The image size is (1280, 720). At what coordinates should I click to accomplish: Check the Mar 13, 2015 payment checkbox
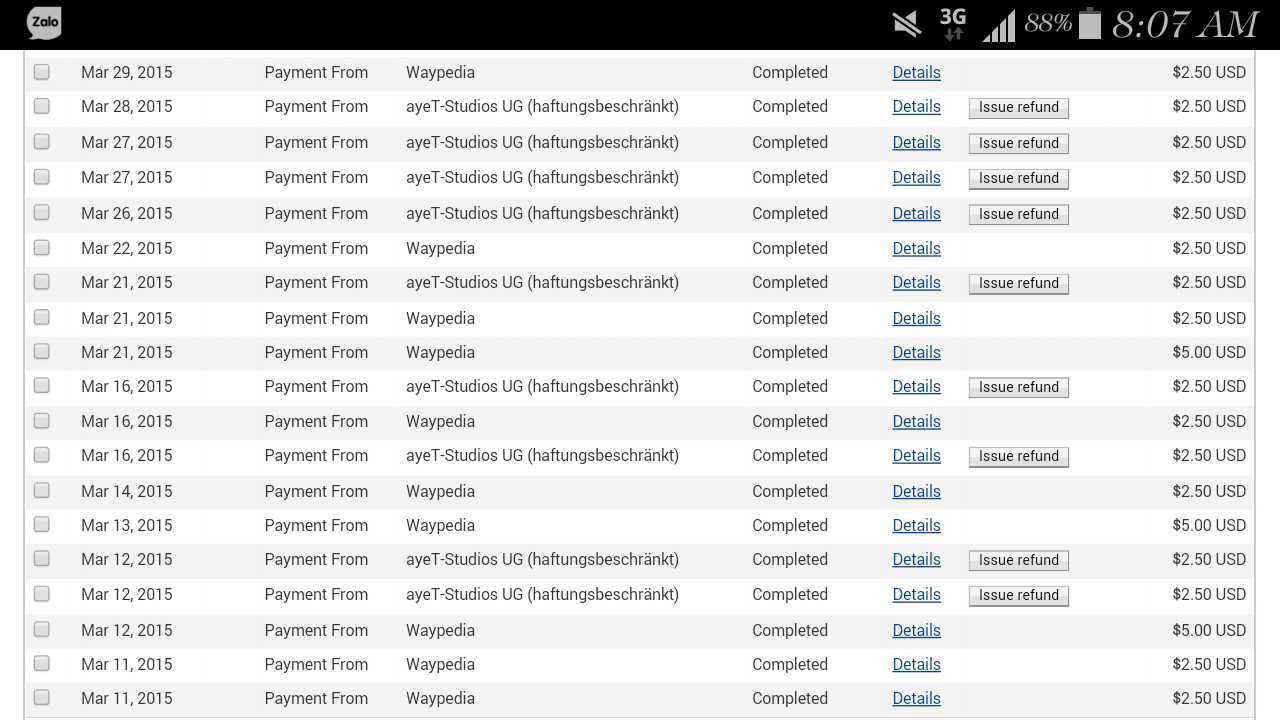[42, 525]
